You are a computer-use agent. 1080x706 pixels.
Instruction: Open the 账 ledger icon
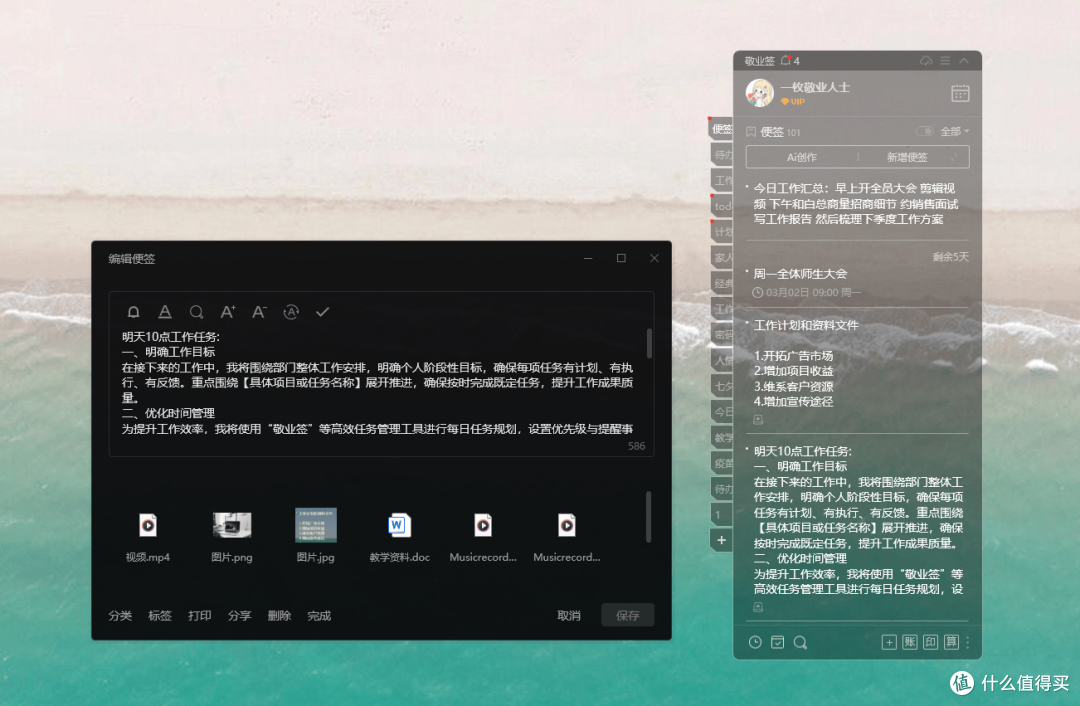(x=910, y=642)
